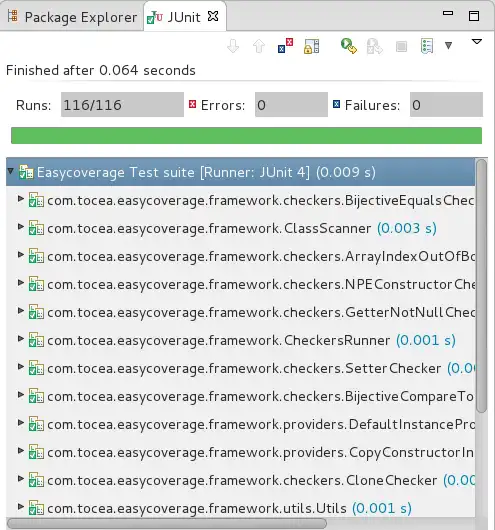The image size is (495, 530).
Task: Expand the ClassScanner test node
Action: 21,227
